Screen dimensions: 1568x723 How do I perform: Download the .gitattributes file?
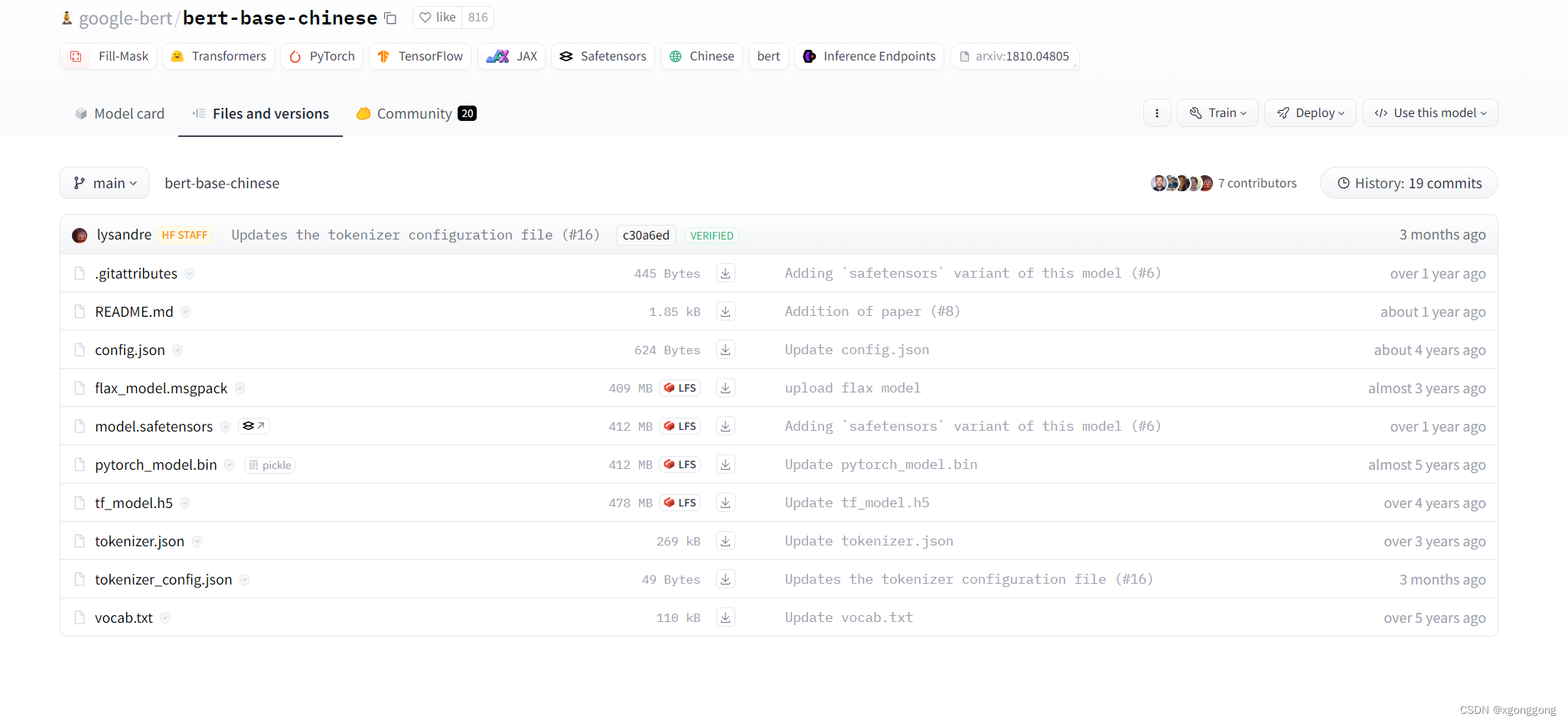(x=725, y=273)
